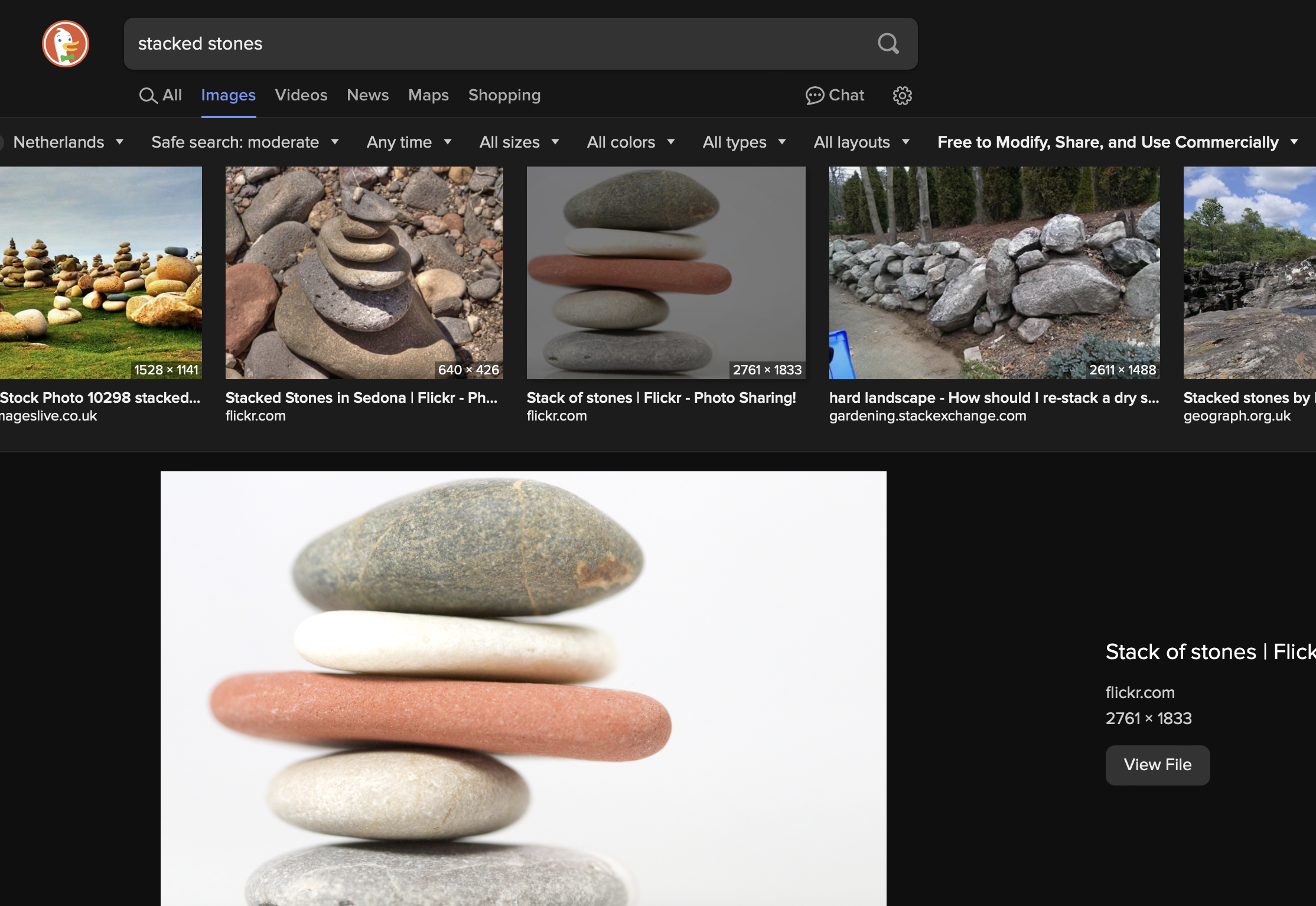1316x906 pixels.
Task: Open the News tab
Action: (368, 95)
